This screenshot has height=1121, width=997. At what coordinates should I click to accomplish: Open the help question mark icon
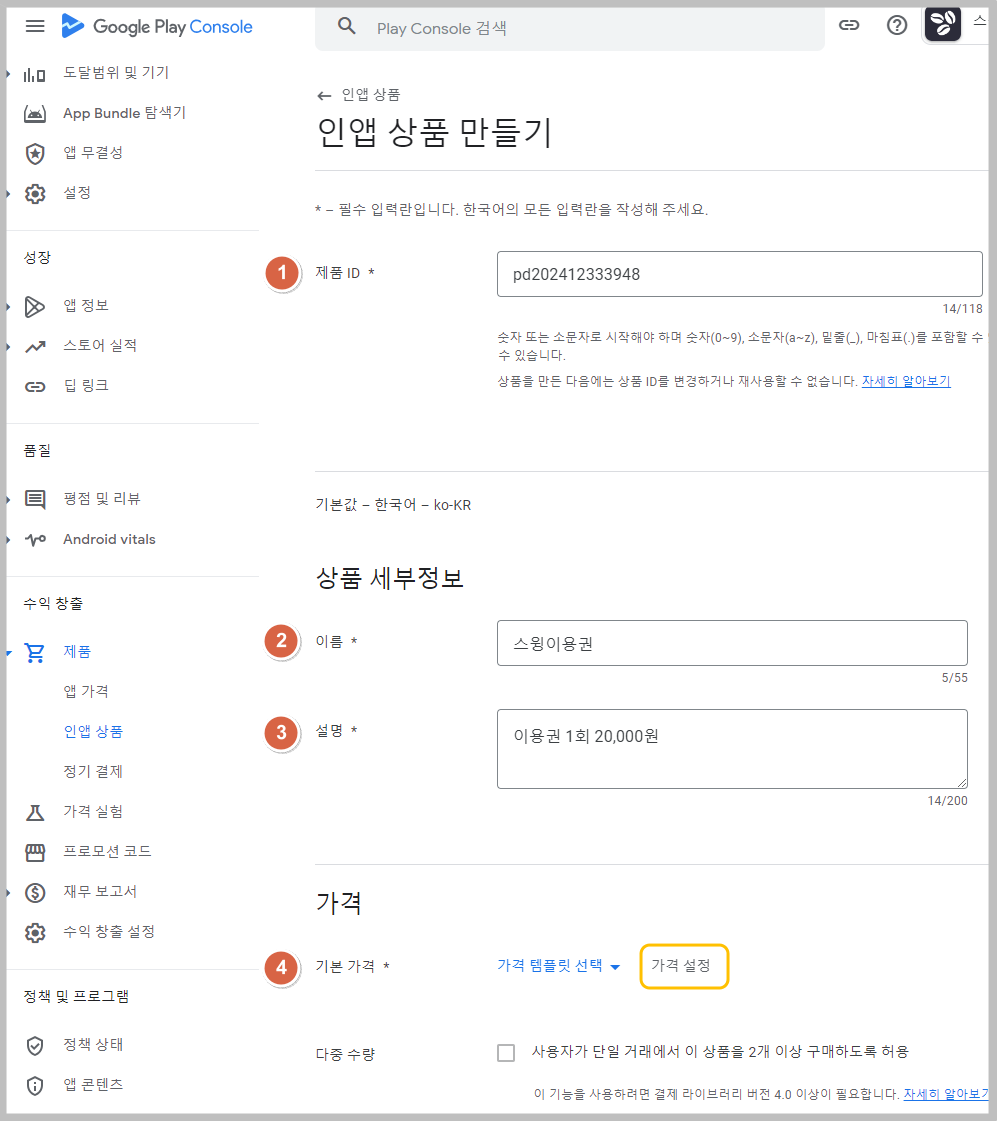(897, 26)
